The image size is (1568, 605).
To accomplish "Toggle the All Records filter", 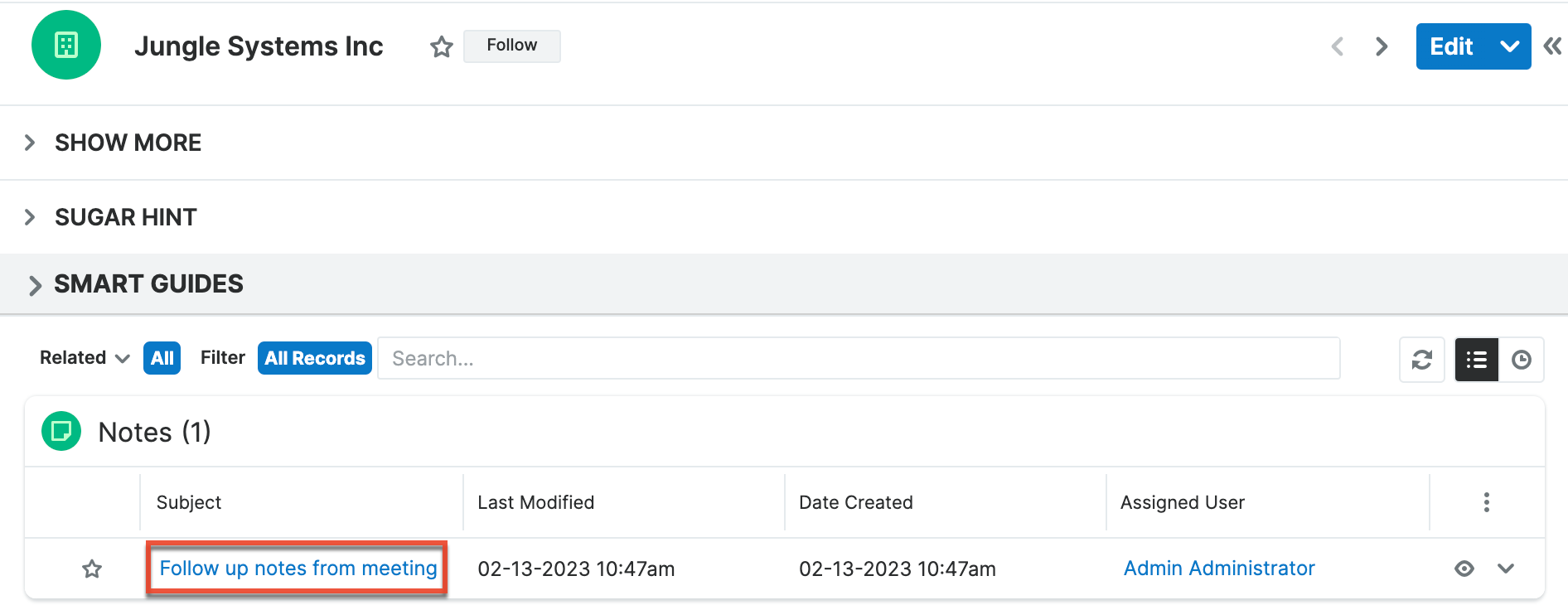I will coord(314,358).
